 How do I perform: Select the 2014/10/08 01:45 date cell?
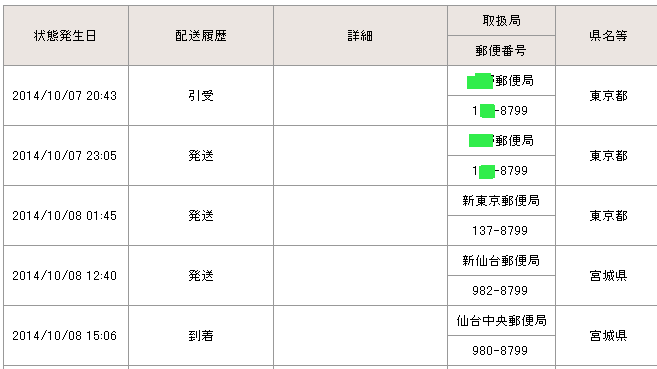[x=65, y=215]
